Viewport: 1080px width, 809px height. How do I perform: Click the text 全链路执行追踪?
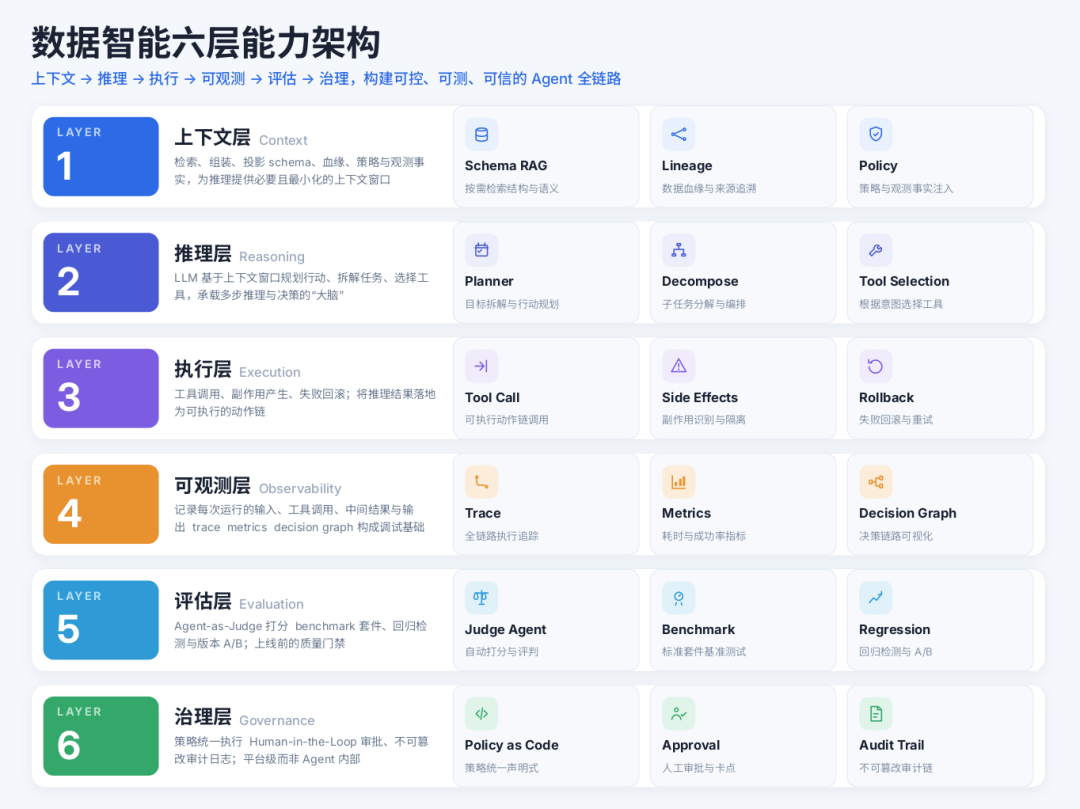(501, 536)
